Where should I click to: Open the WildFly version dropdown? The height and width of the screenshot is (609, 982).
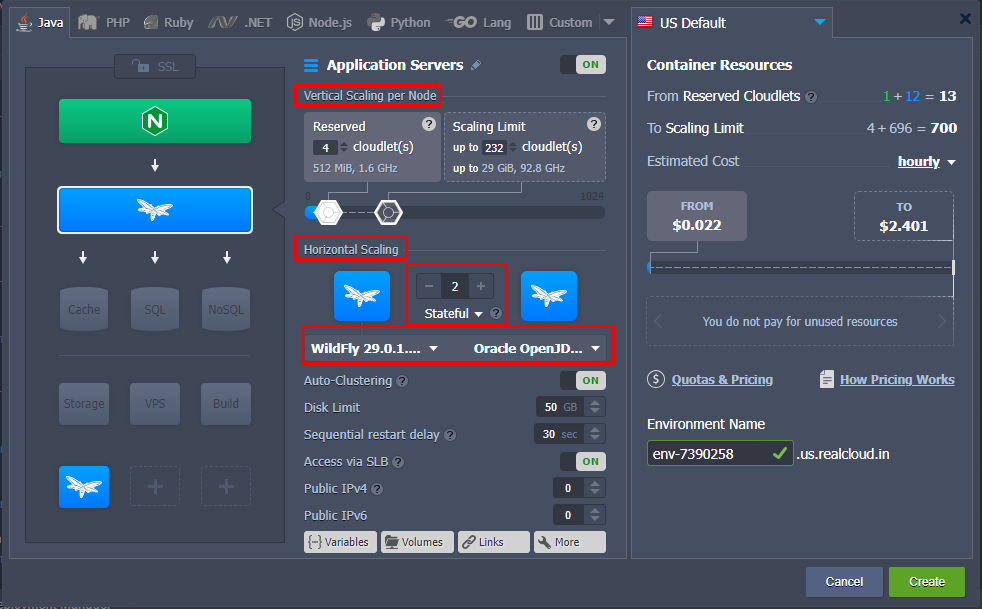(x=375, y=349)
